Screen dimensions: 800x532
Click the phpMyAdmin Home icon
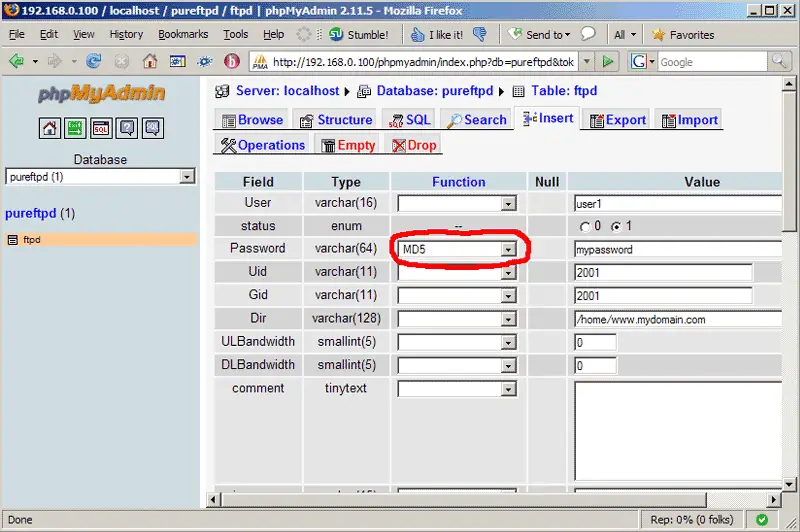point(49,128)
